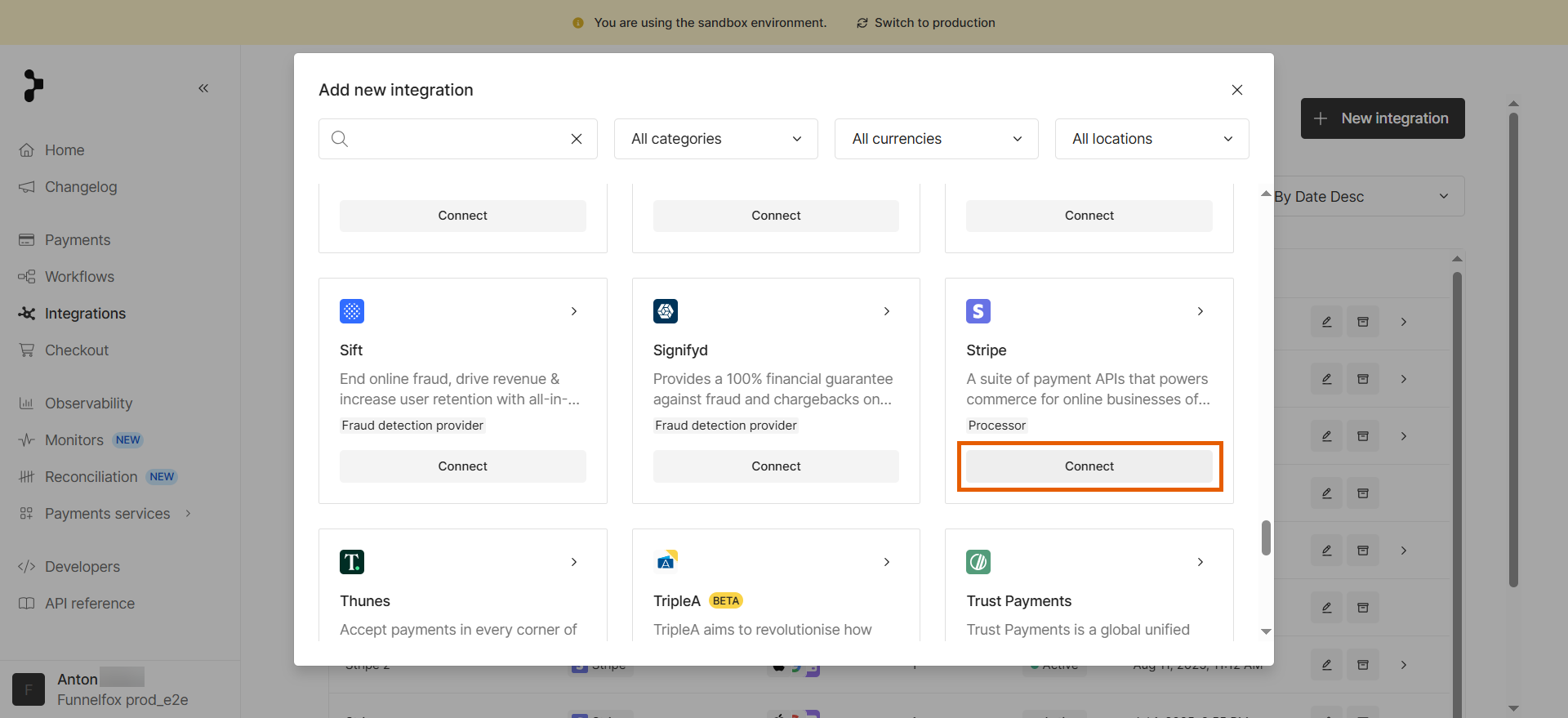Image resolution: width=1568 pixels, height=718 pixels.
Task: Clear the search field with X icon
Action: tap(577, 139)
